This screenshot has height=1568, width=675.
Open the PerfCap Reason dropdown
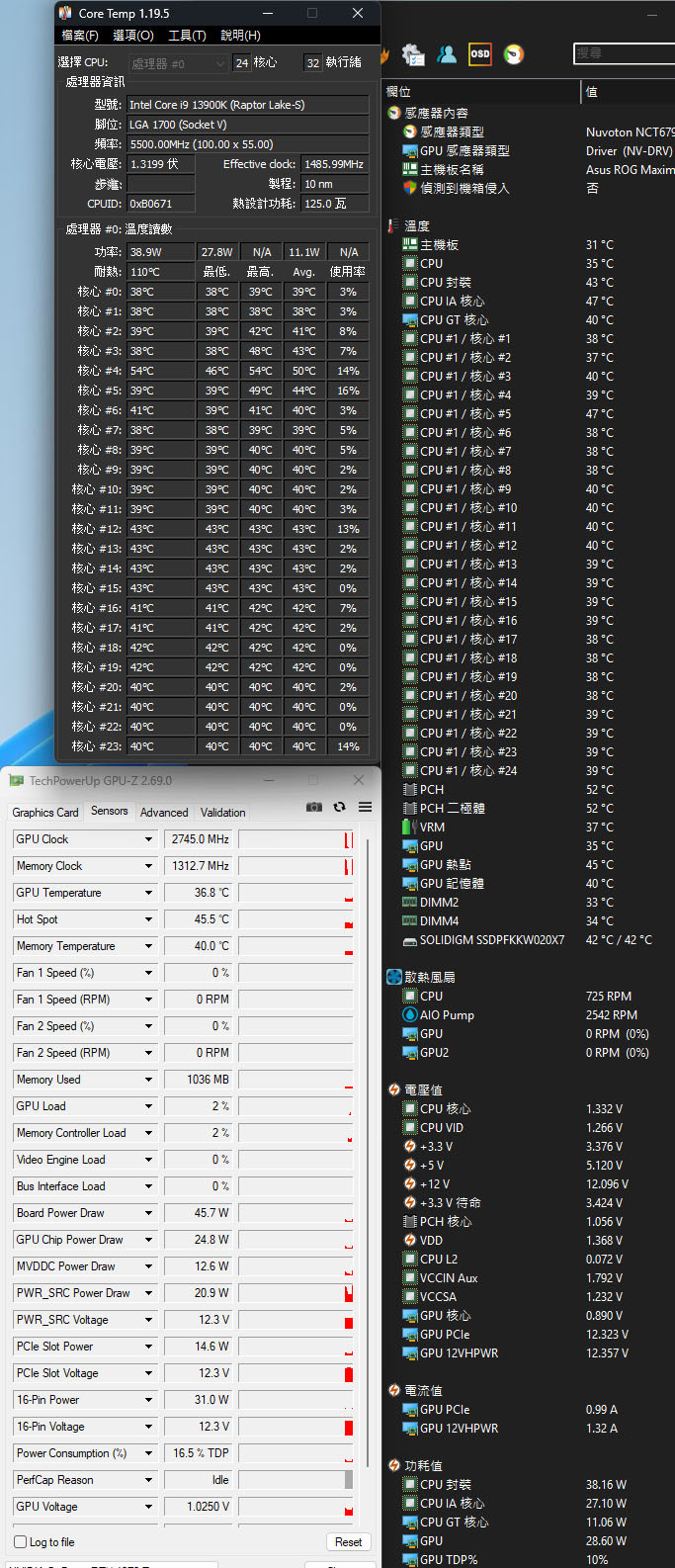click(149, 1480)
